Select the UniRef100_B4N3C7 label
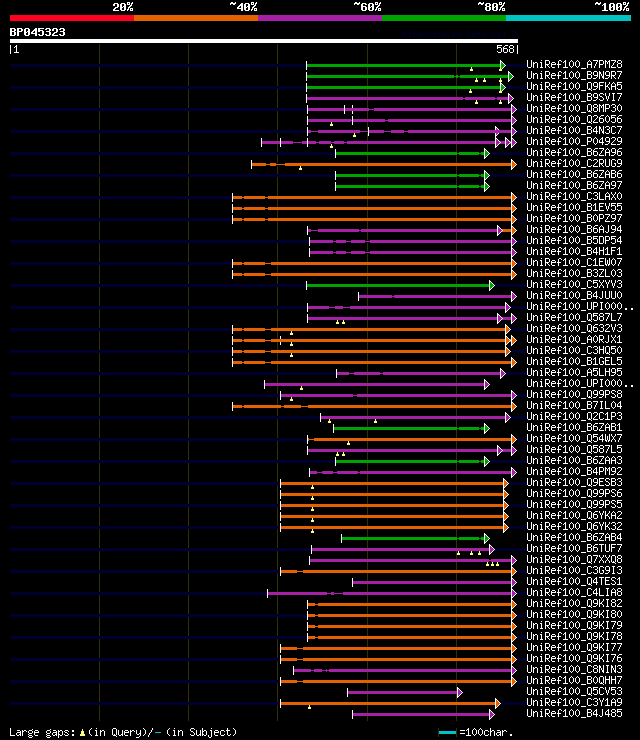This screenshot has width=640, height=740. click(x=574, y=130)
